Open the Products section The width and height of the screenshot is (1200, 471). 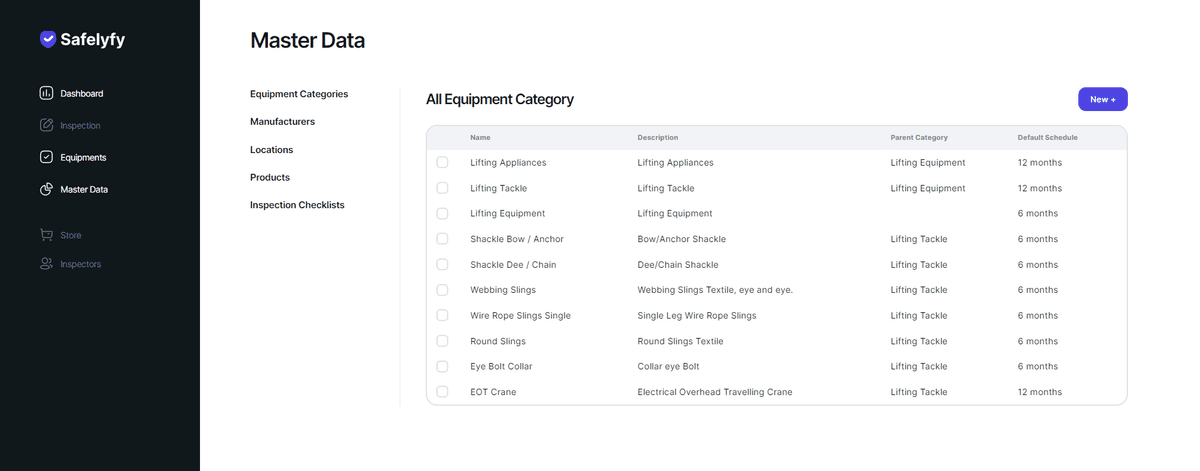point(270,177)
